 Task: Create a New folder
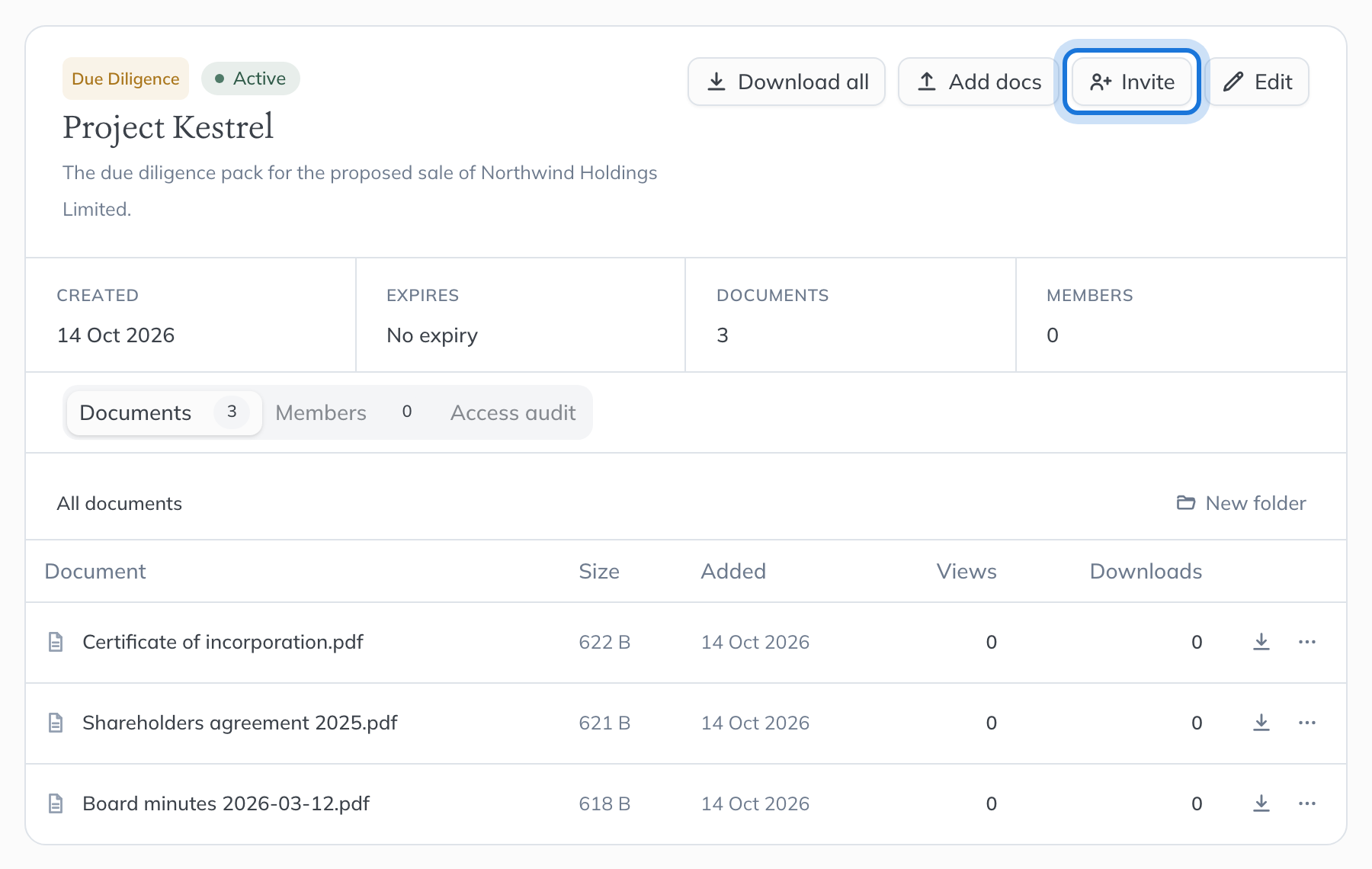click(1241, 503)
